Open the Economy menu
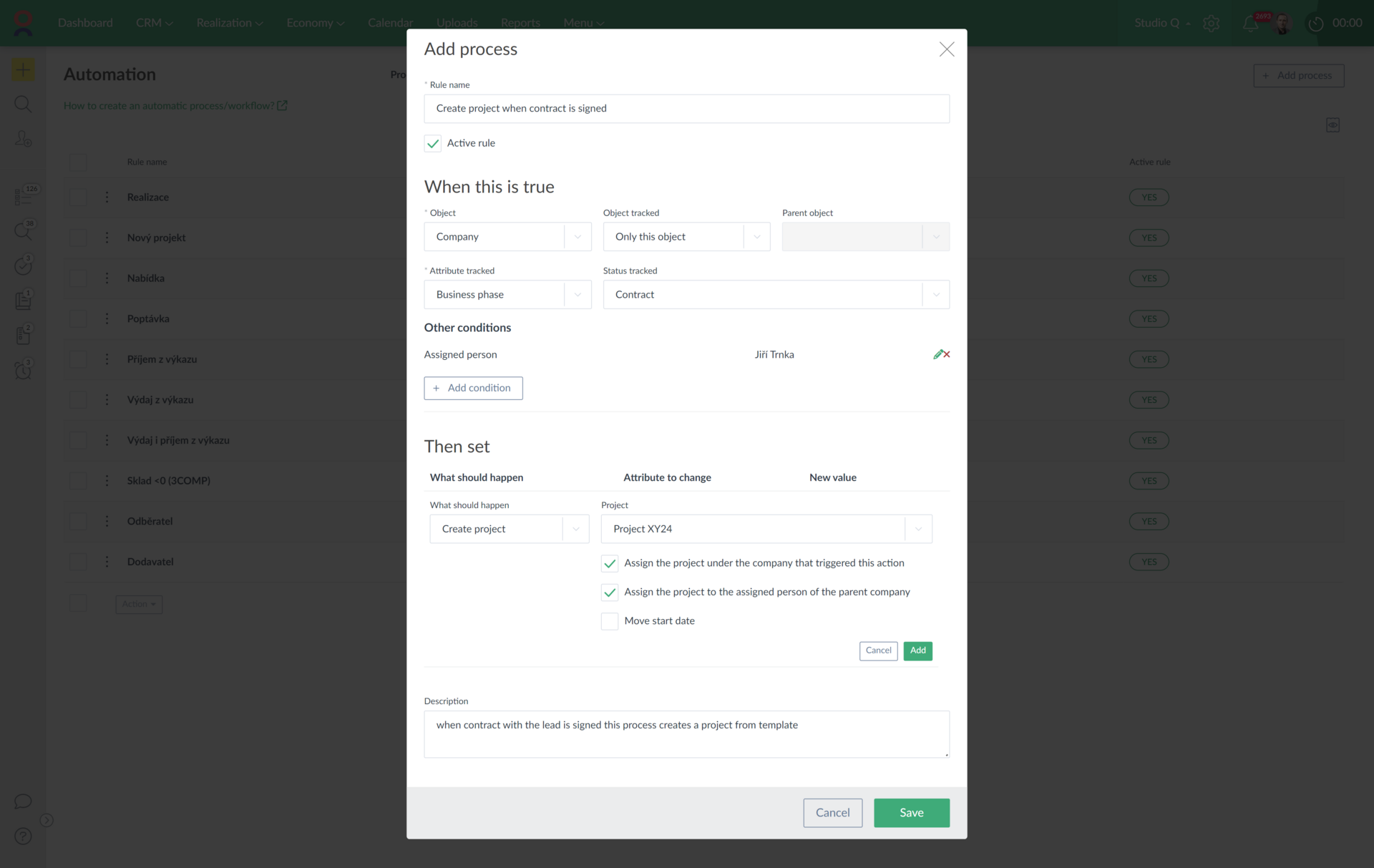Viewport: 1374px width, 868px height. (x=315, y=23)
